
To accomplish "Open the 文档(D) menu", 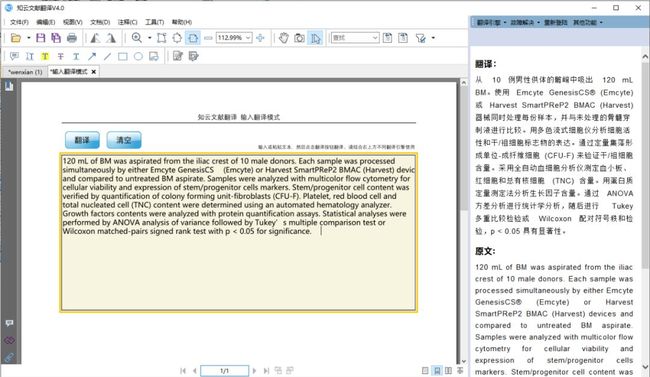I will pyautogui.click(x=100, y=22).
